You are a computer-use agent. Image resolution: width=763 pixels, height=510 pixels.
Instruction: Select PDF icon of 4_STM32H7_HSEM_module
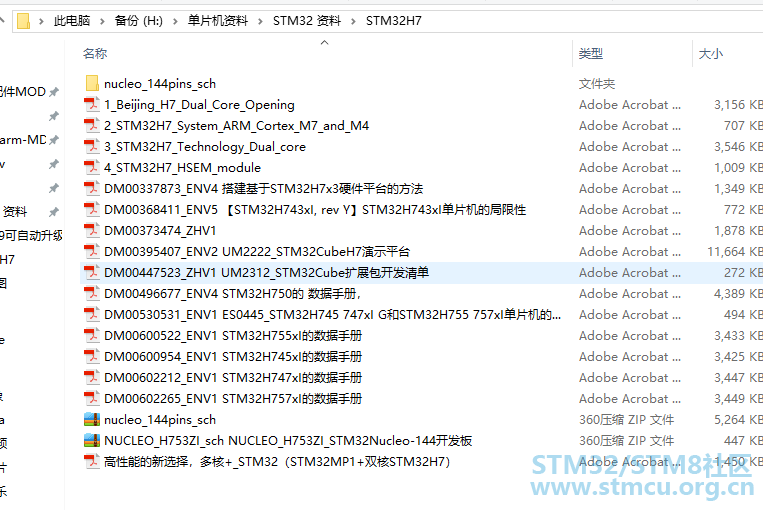pos(91,167)
